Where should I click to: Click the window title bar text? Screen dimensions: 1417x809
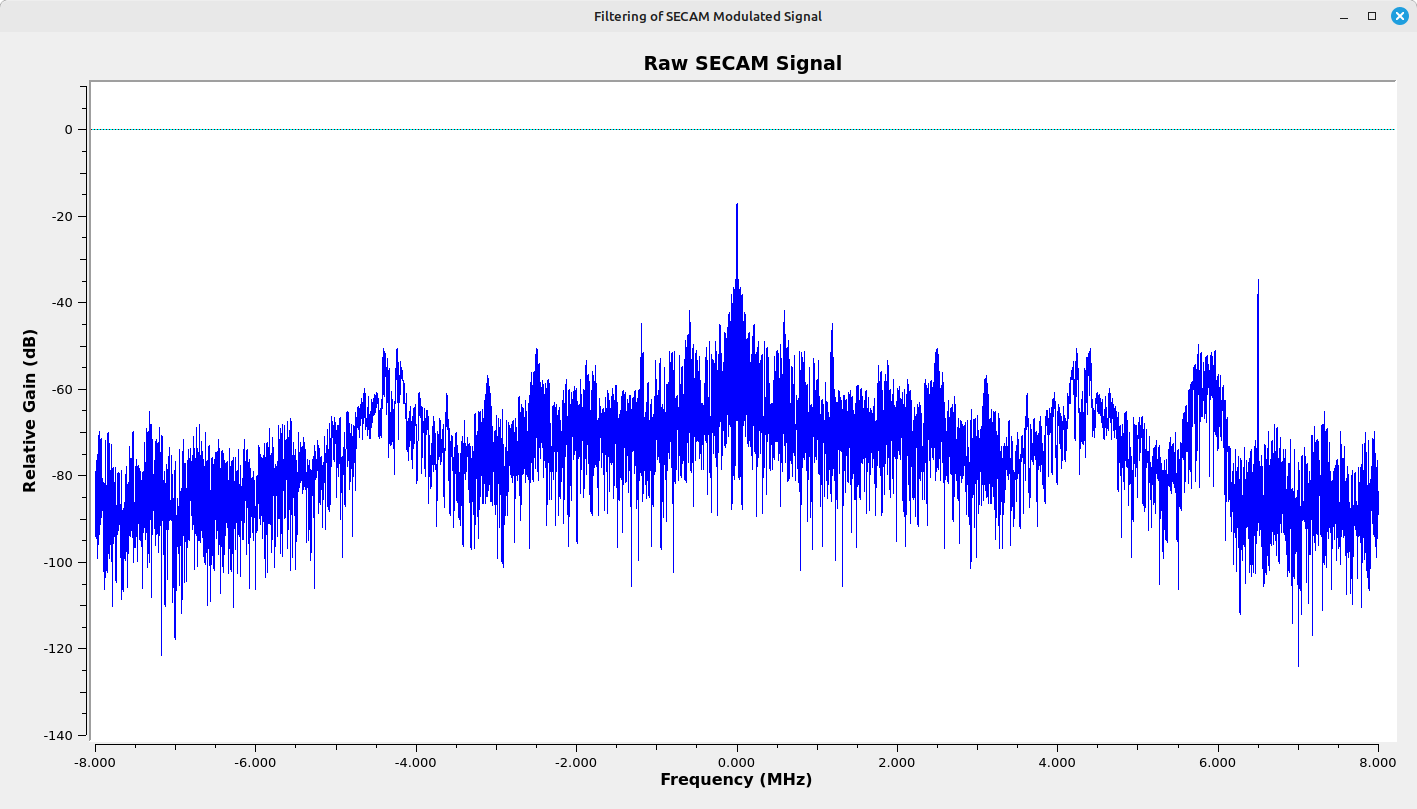point(707,16)
